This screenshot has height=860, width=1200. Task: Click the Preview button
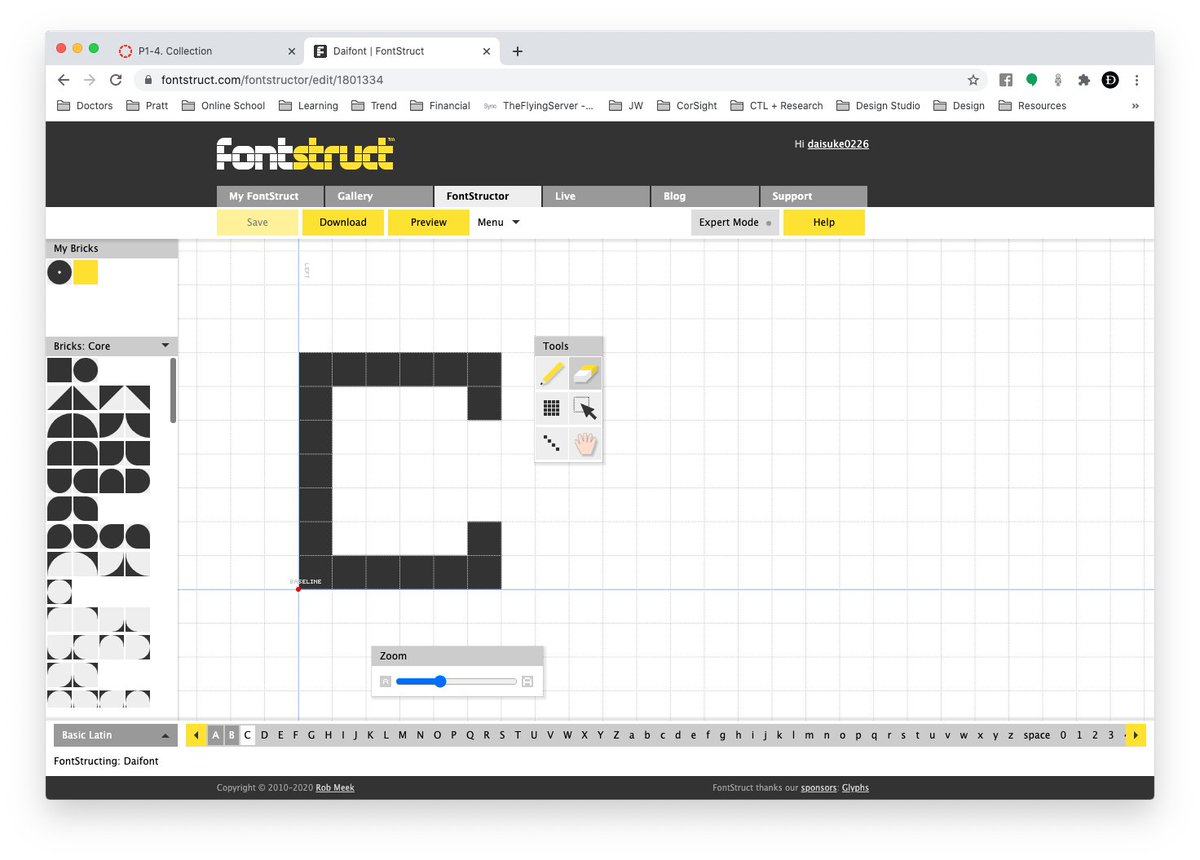[x=428, y=222]
